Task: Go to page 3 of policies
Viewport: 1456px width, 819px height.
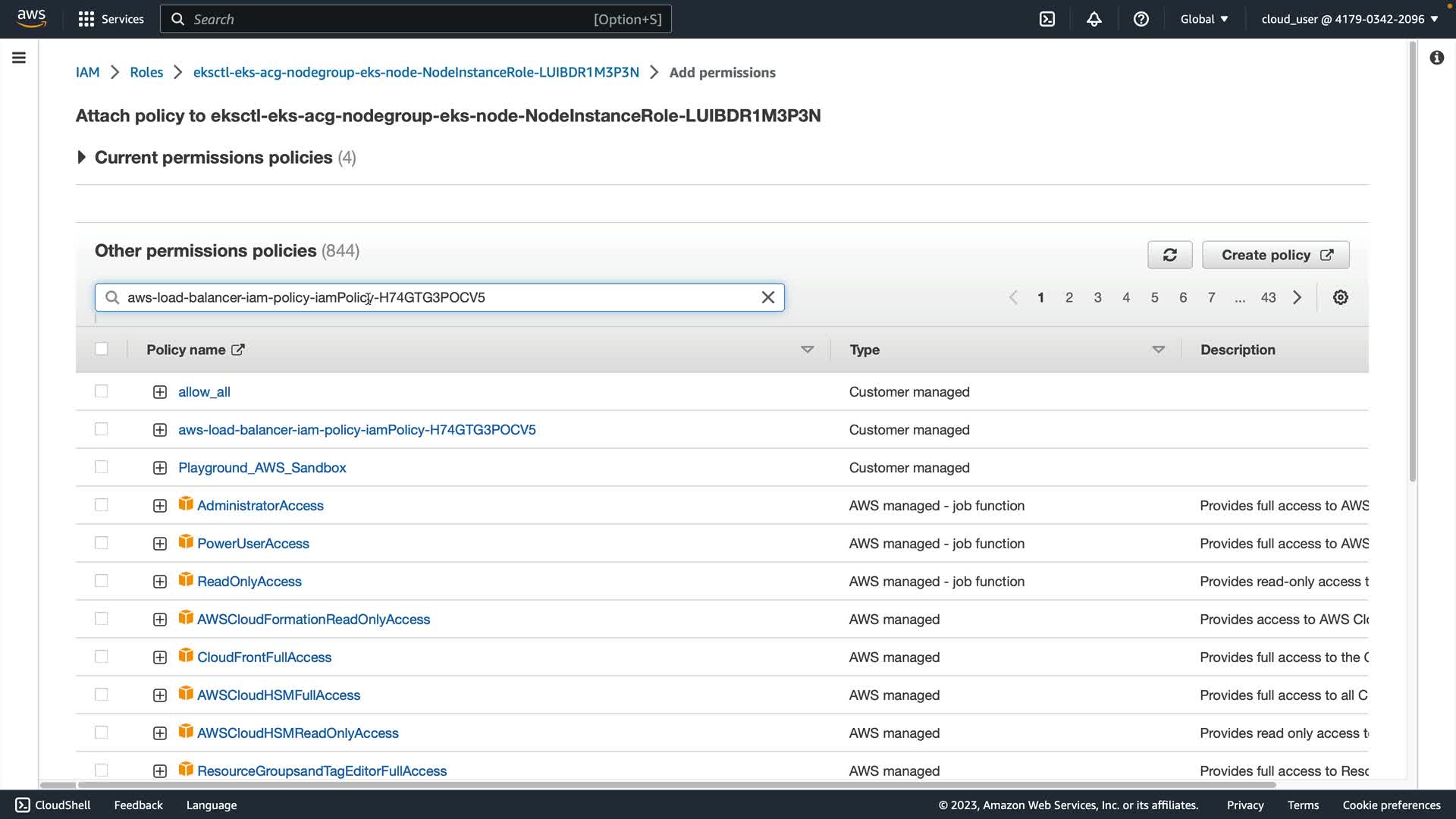Action: [x=1097, y=297]
